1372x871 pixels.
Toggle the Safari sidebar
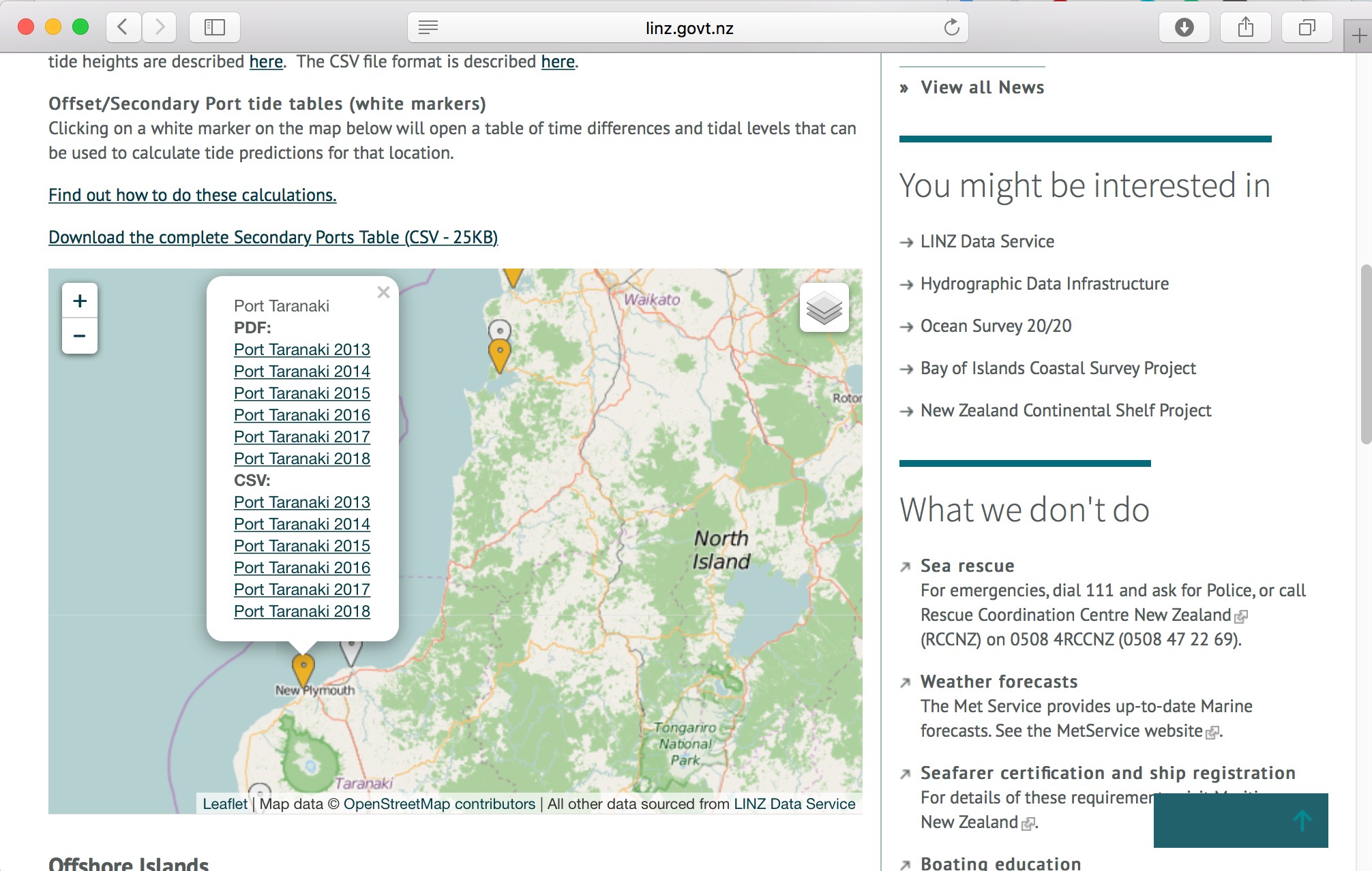pos(214,27)
